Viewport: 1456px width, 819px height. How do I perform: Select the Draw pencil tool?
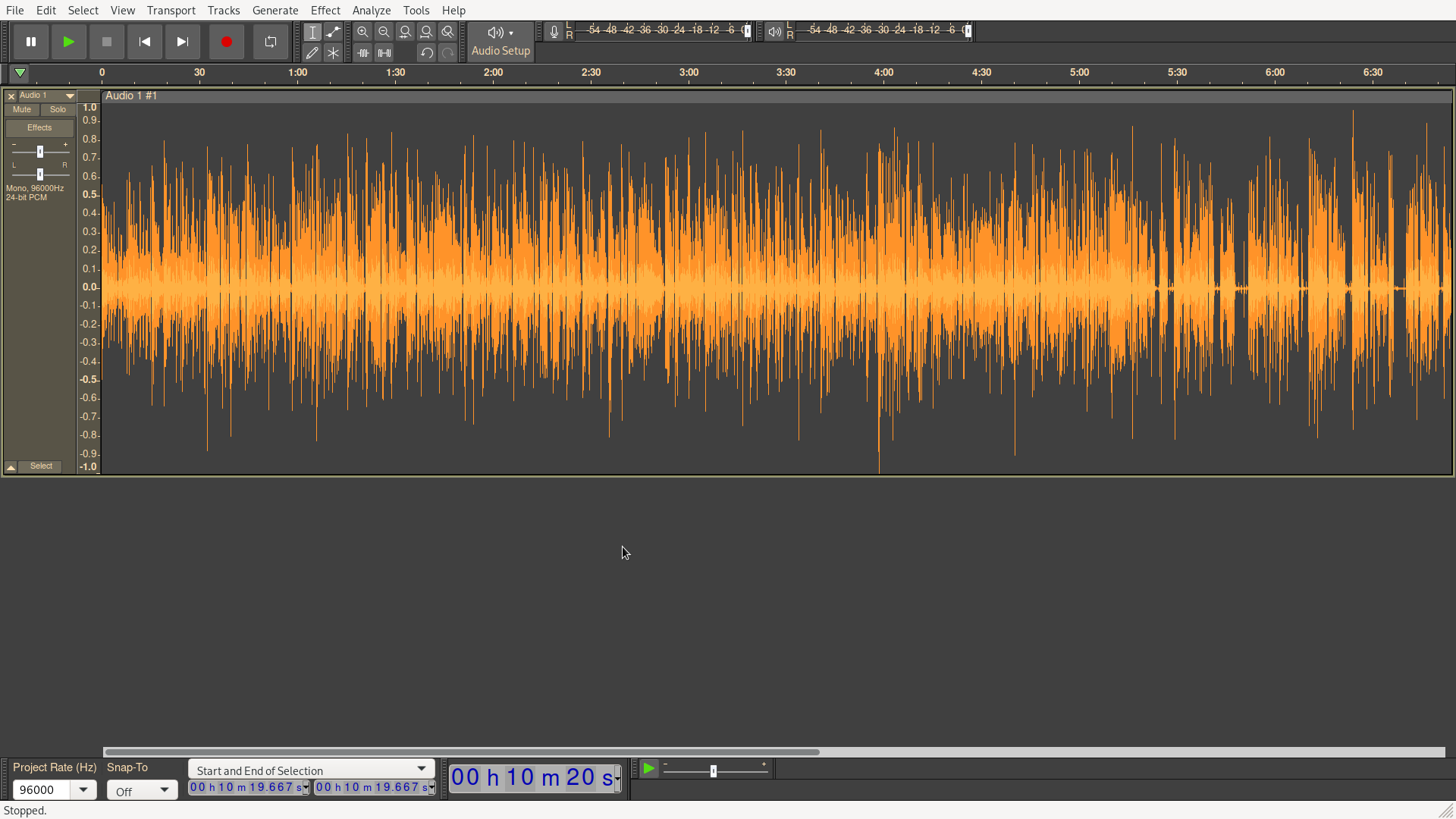pos(312,53)
